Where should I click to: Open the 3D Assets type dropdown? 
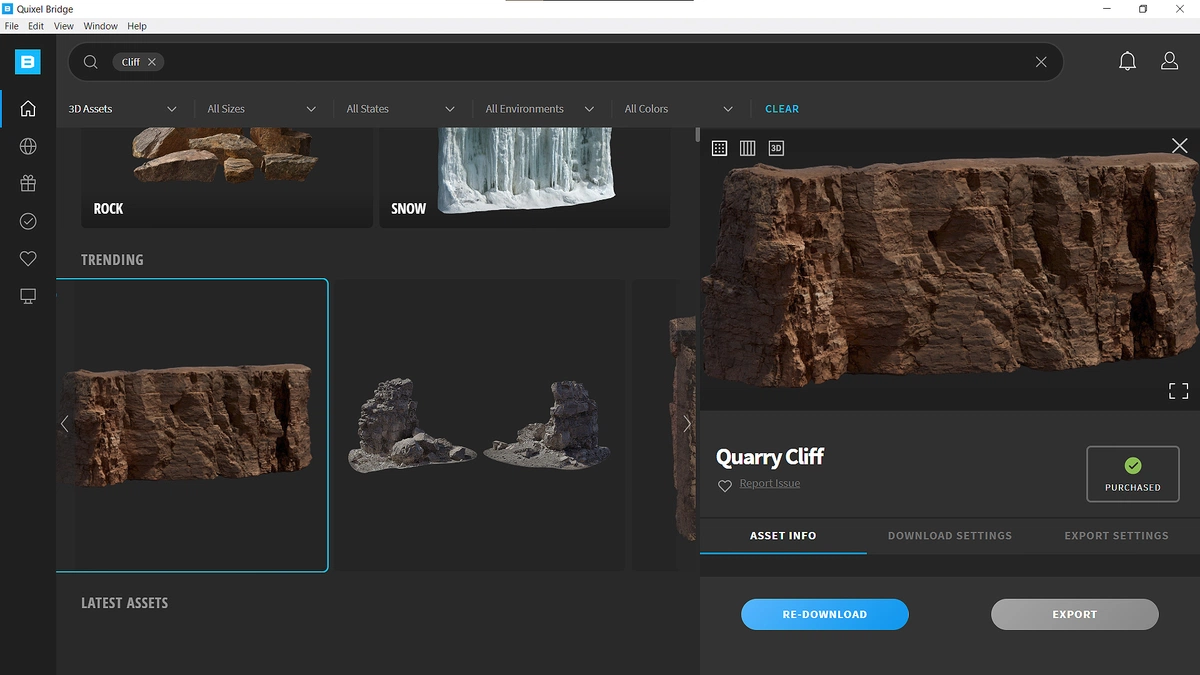coord(123,109)
